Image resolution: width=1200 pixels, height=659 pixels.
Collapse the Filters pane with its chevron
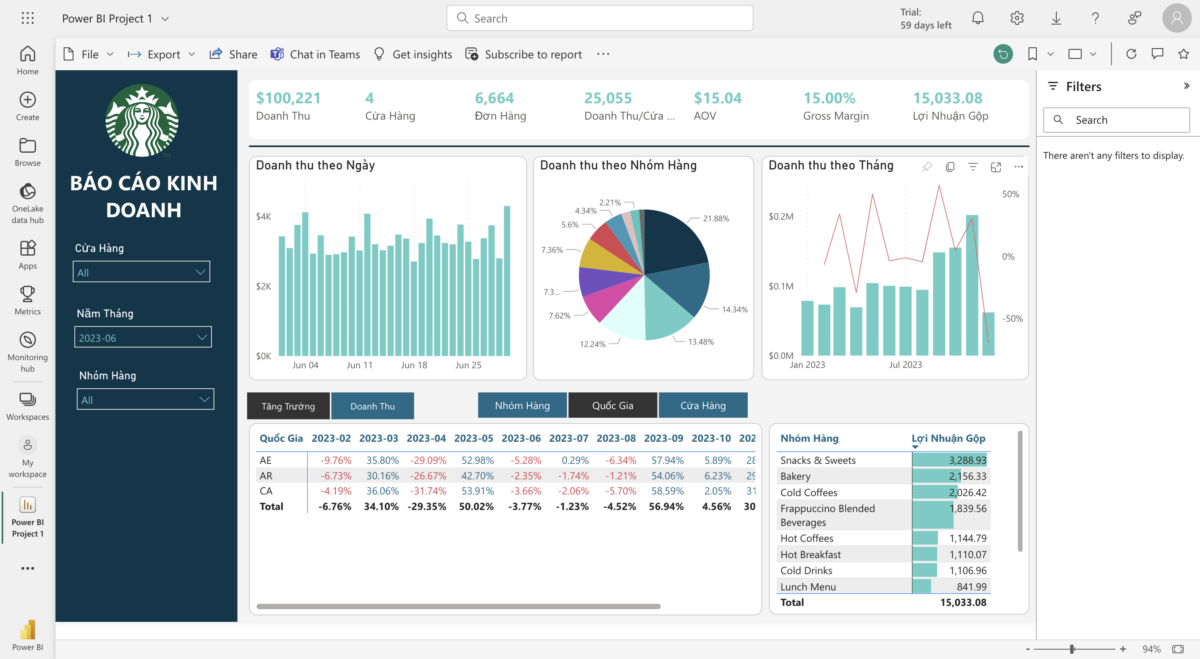point(1186,86)
